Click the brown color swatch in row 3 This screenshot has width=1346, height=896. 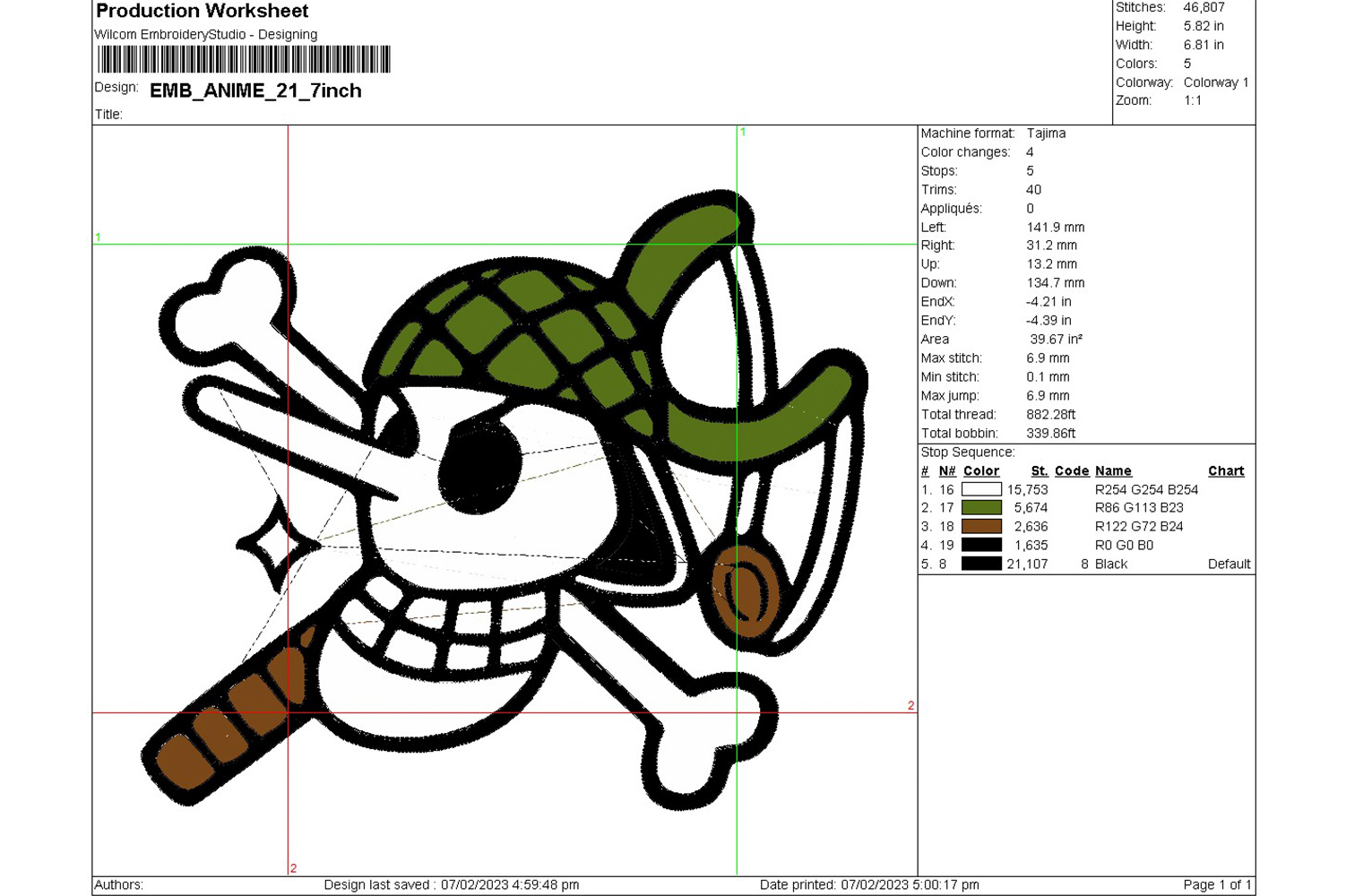coord(981,527)
